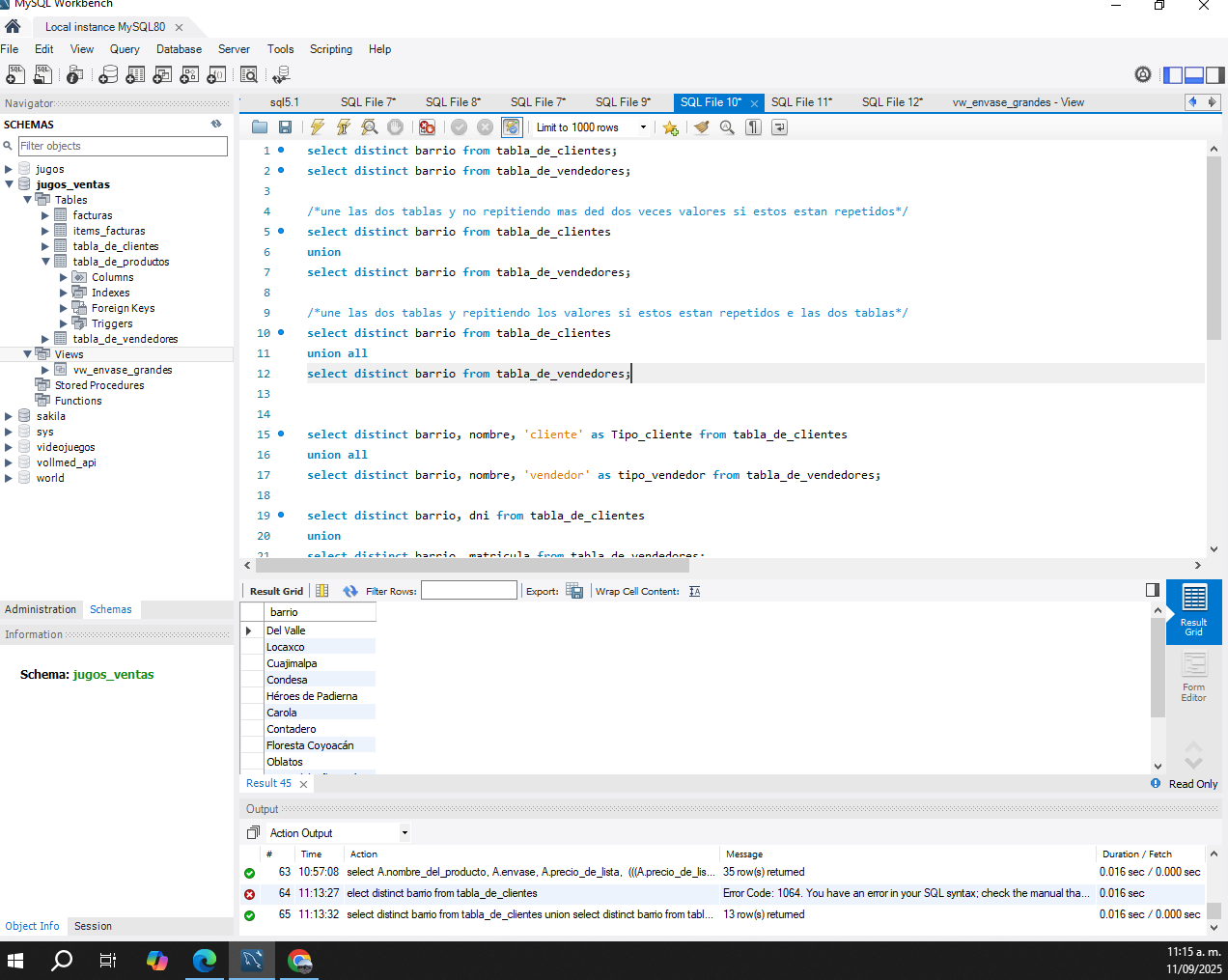The height and width of the screenshot is (980, 1228).
Task: Focus the Filter objects search field
Action: click(123, 146)
